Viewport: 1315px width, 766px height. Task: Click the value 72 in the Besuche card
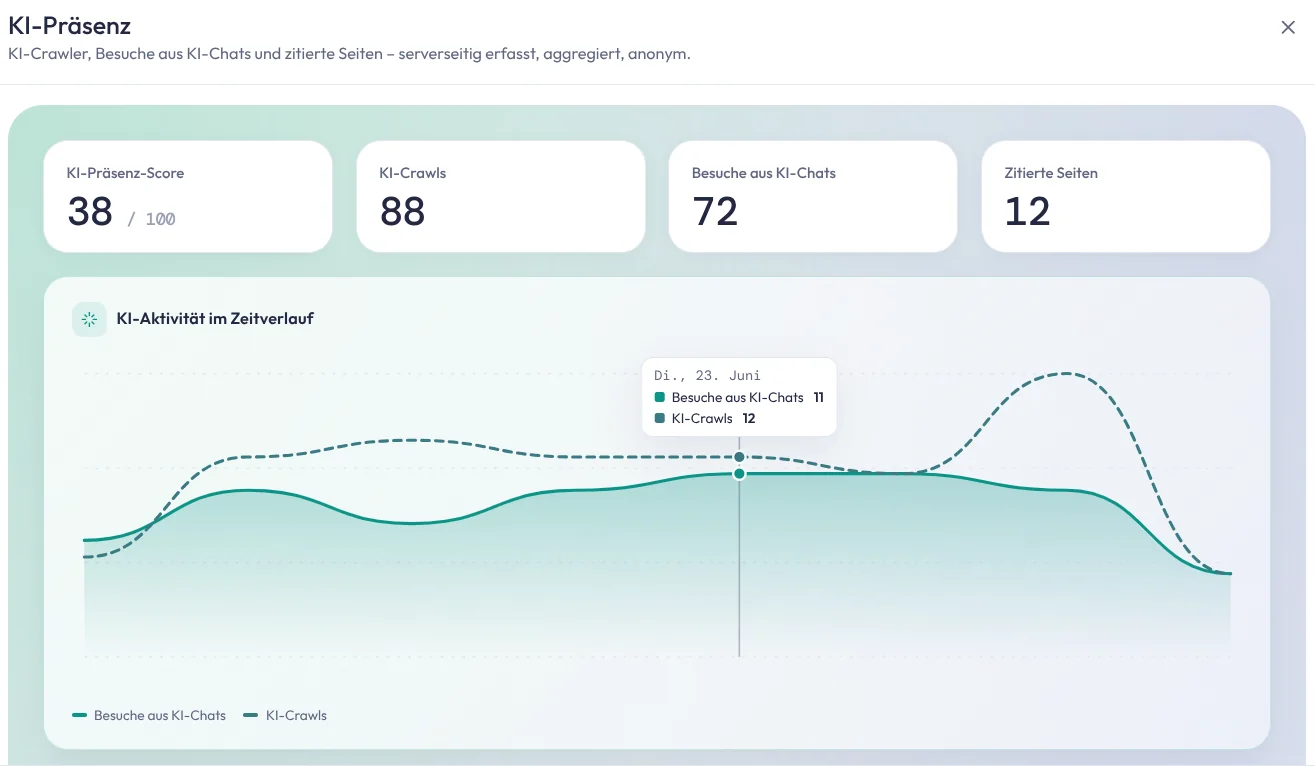[715, 211]
